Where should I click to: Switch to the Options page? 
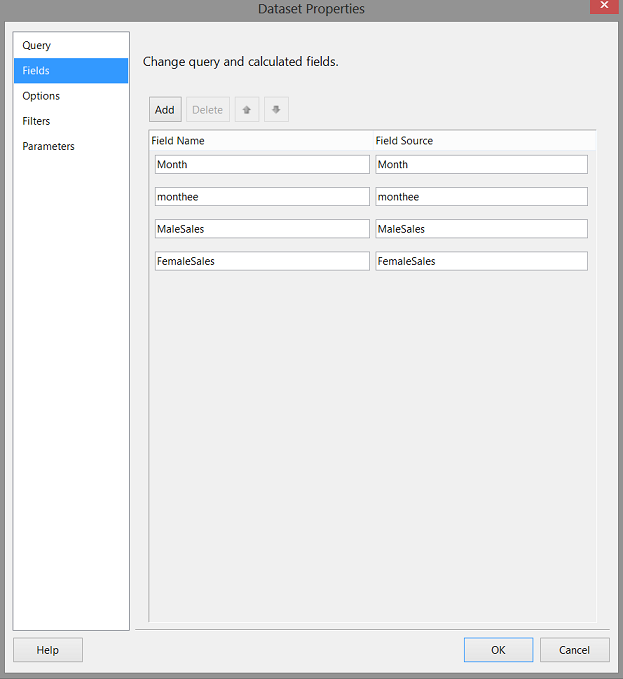coord(41,96)
